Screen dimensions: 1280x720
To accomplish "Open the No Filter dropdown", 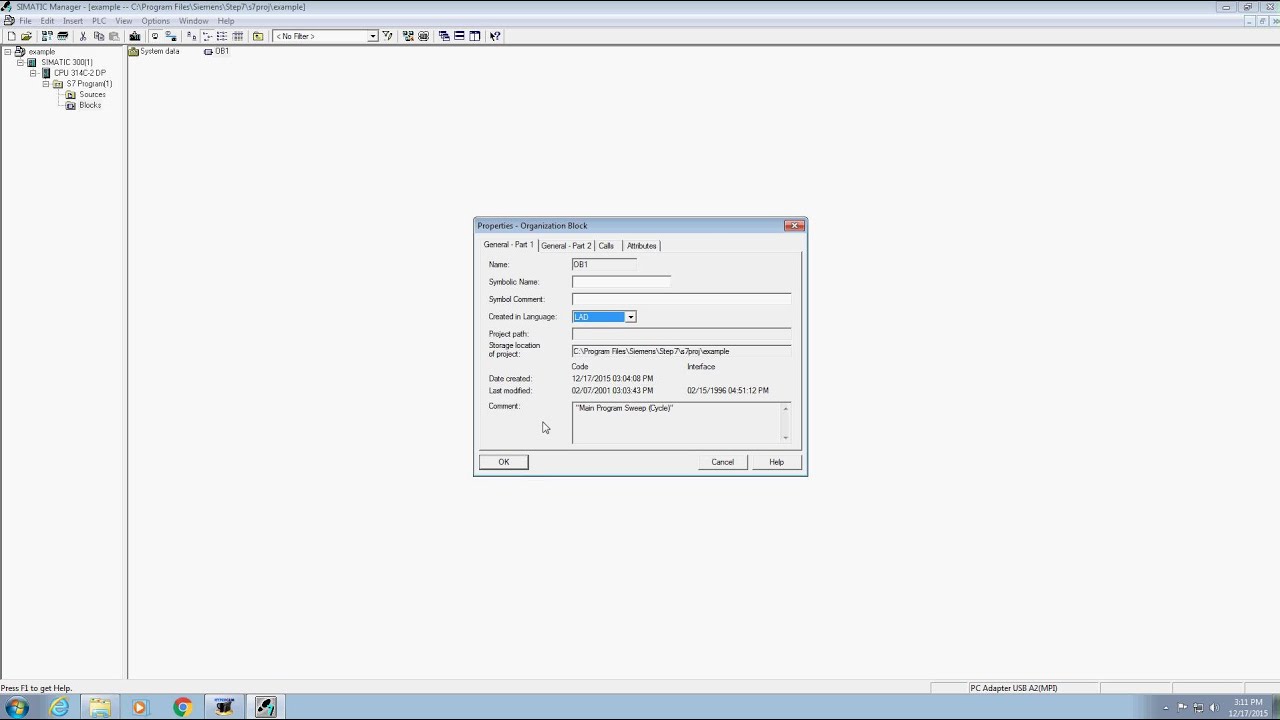I will click(x=373, y=36).
